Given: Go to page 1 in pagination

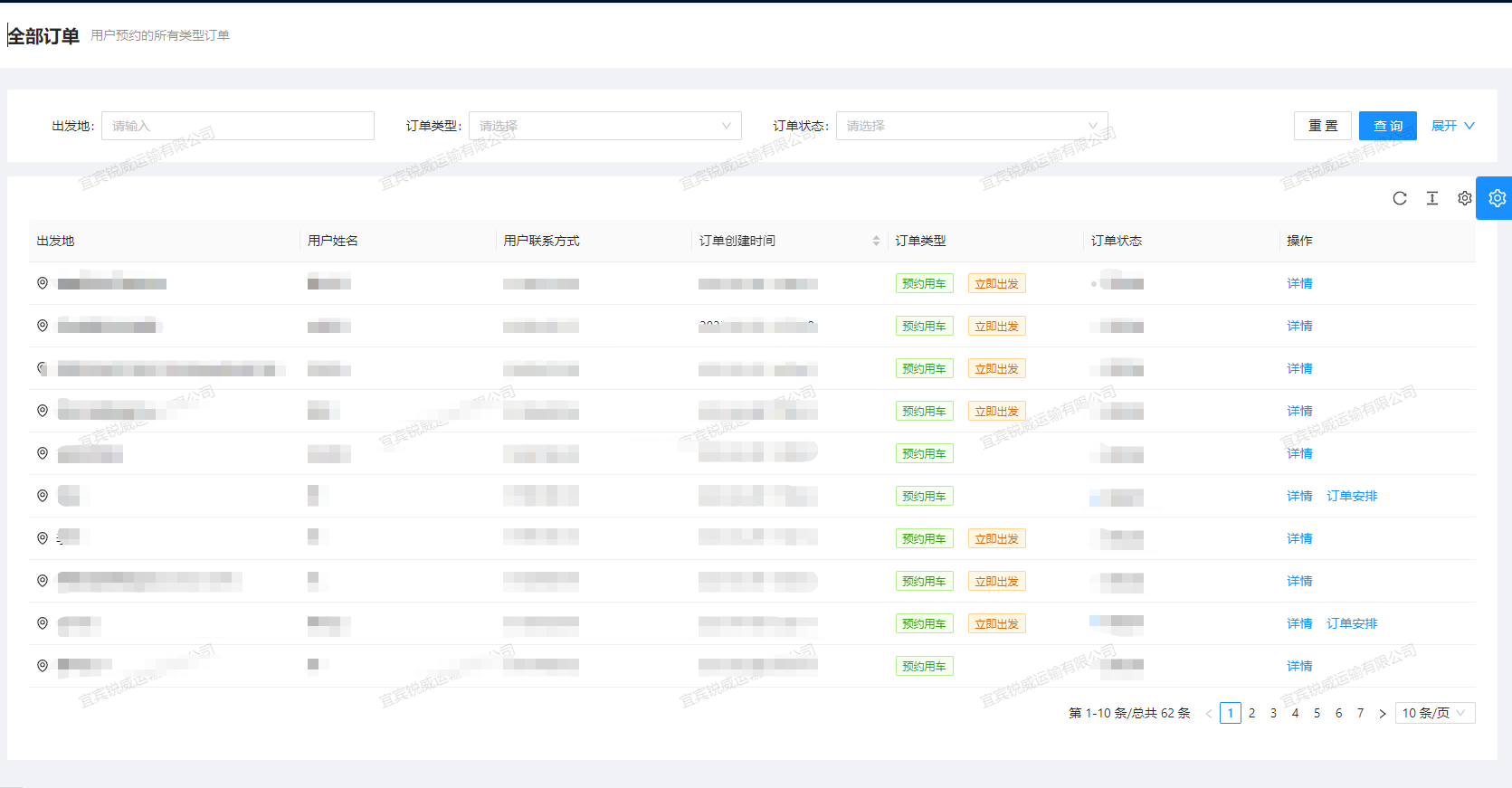Looking at the screenshot, I should (x=1231, y=713).
